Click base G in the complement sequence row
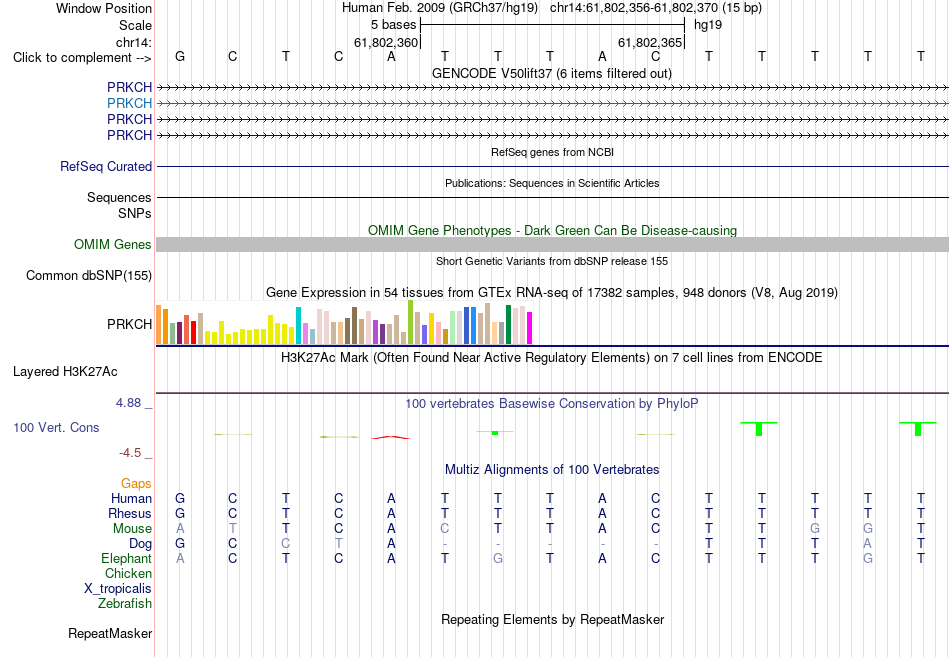Screen dimensions: 950x657 click(180, 56)
